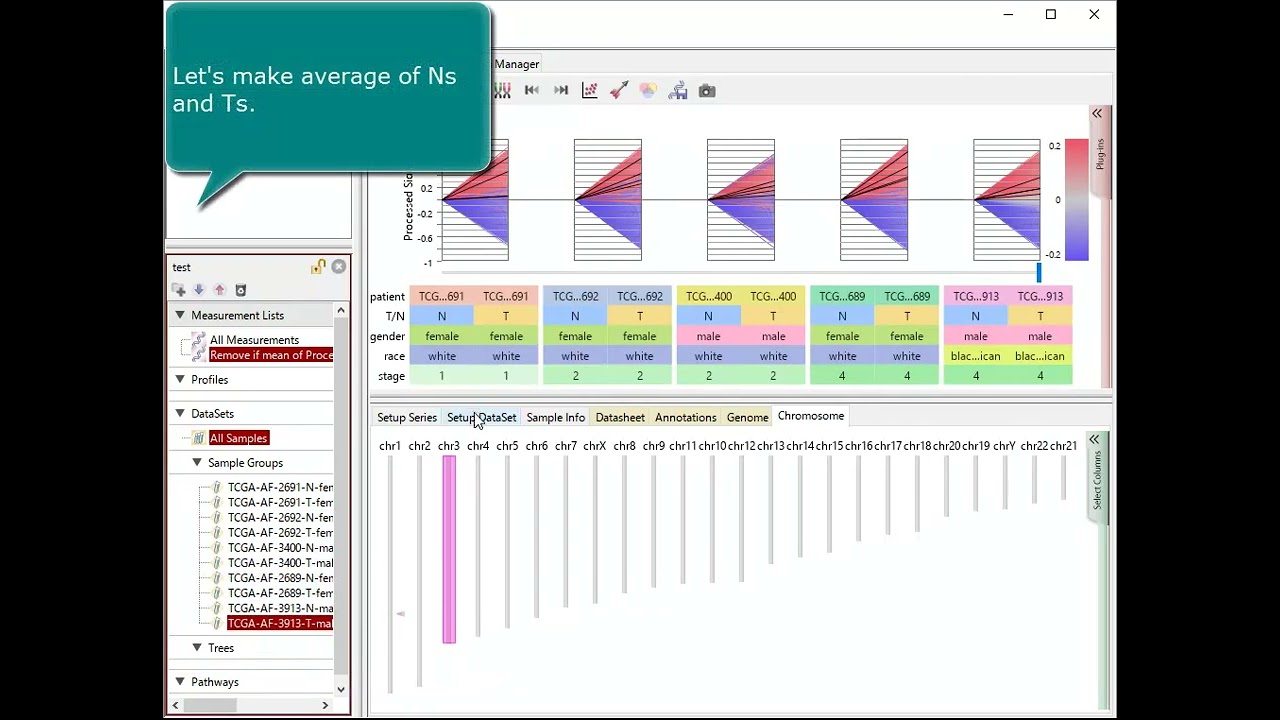The height and width of the screenshot is (720, 1280).
Task: Click the chr1 chromosome bar
Action: 390,574
